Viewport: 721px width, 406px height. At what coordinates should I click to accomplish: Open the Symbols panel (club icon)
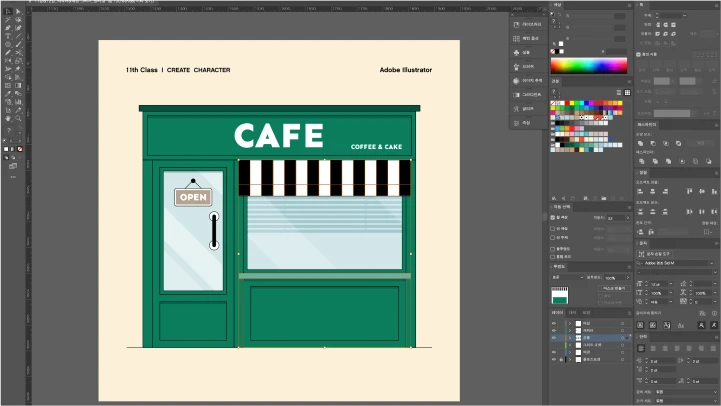pos(527,52)
